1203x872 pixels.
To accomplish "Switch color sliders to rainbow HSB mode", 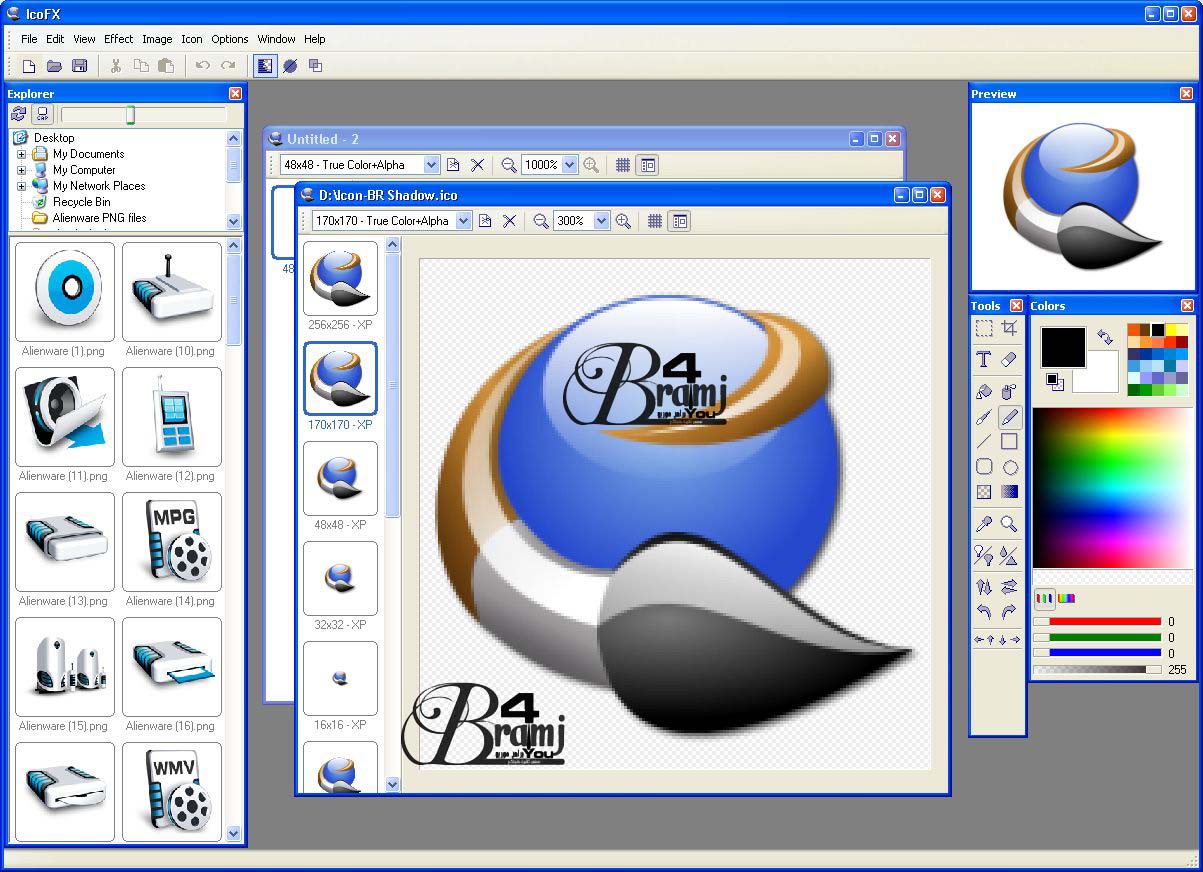I will (x=1067, y=598).
